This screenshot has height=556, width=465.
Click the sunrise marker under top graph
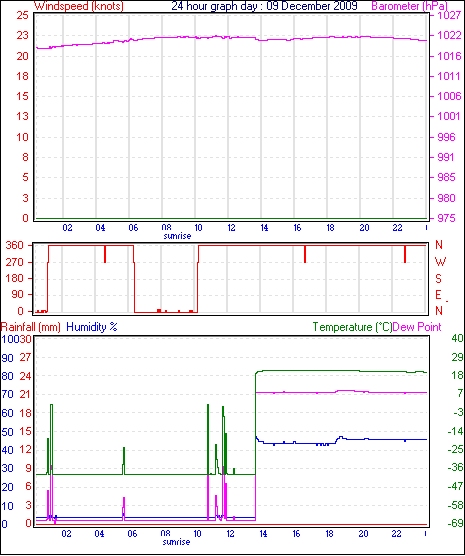(177, 236)
